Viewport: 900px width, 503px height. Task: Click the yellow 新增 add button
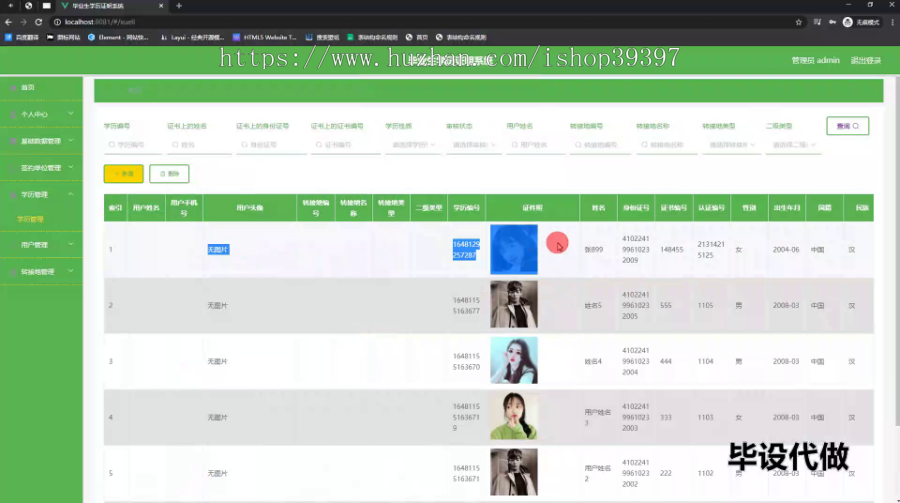pos(123,173)
